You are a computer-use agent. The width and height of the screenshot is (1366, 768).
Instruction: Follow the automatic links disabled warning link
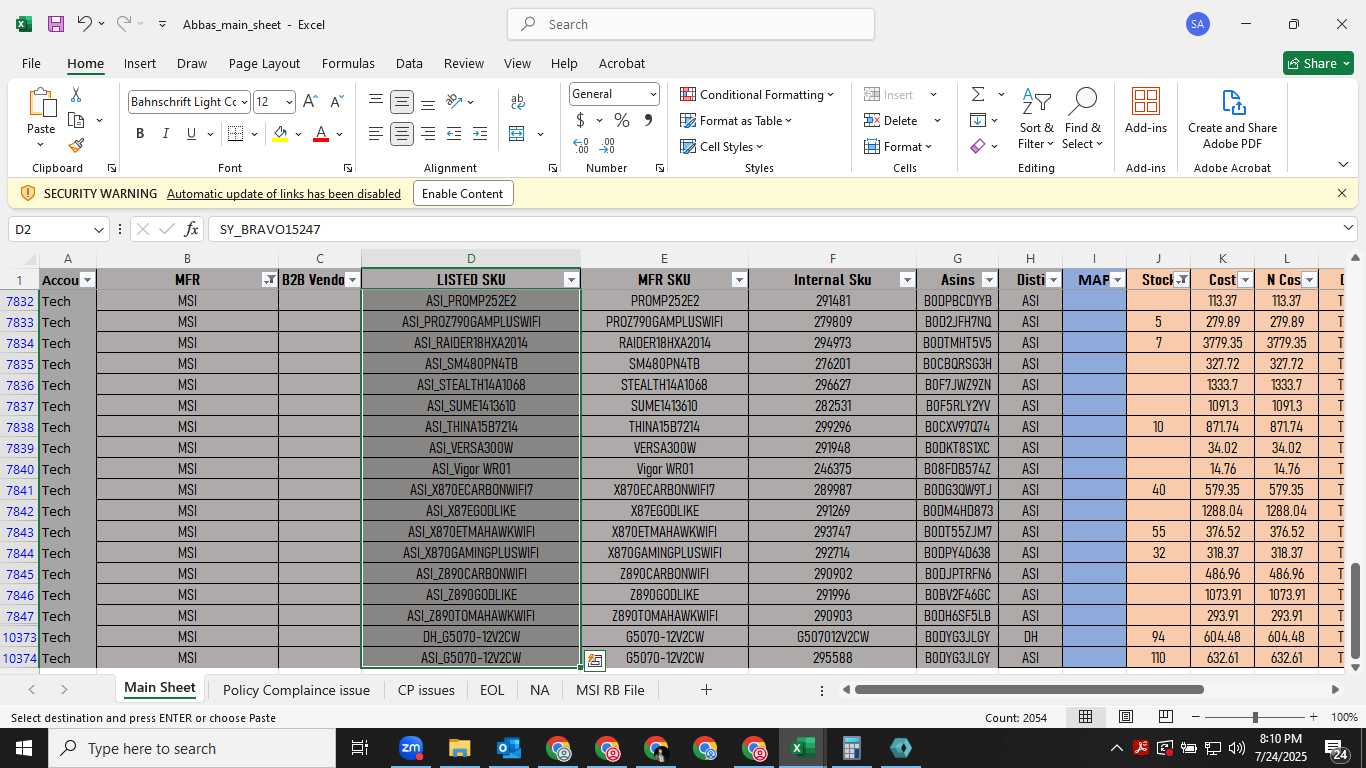tap(284, 193)
